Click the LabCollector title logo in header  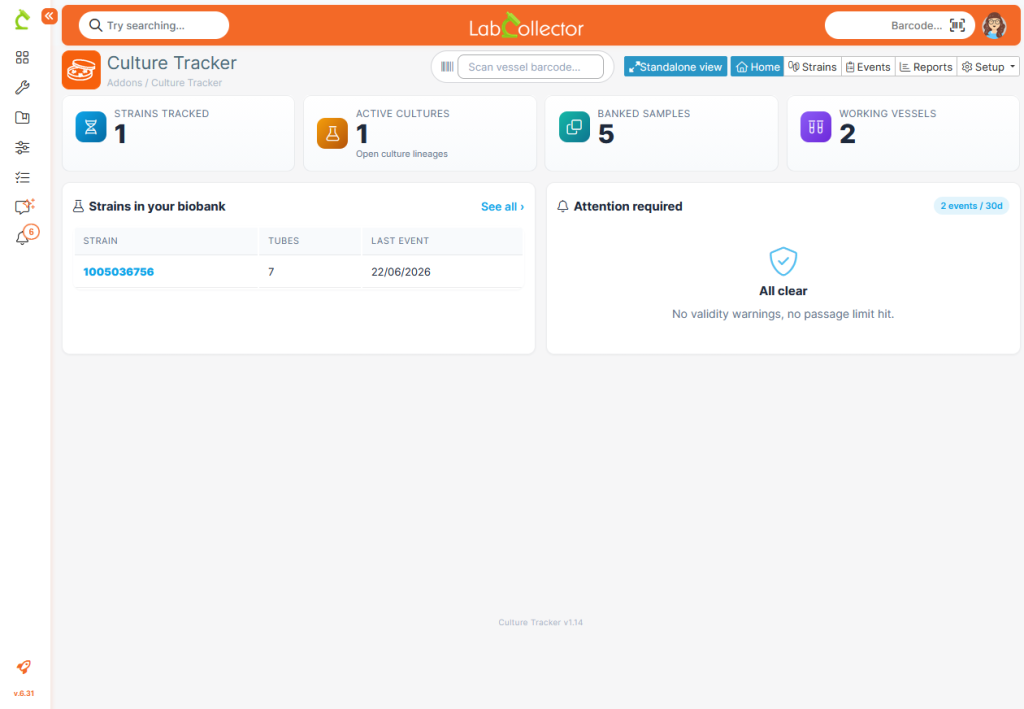click(526, 26)
